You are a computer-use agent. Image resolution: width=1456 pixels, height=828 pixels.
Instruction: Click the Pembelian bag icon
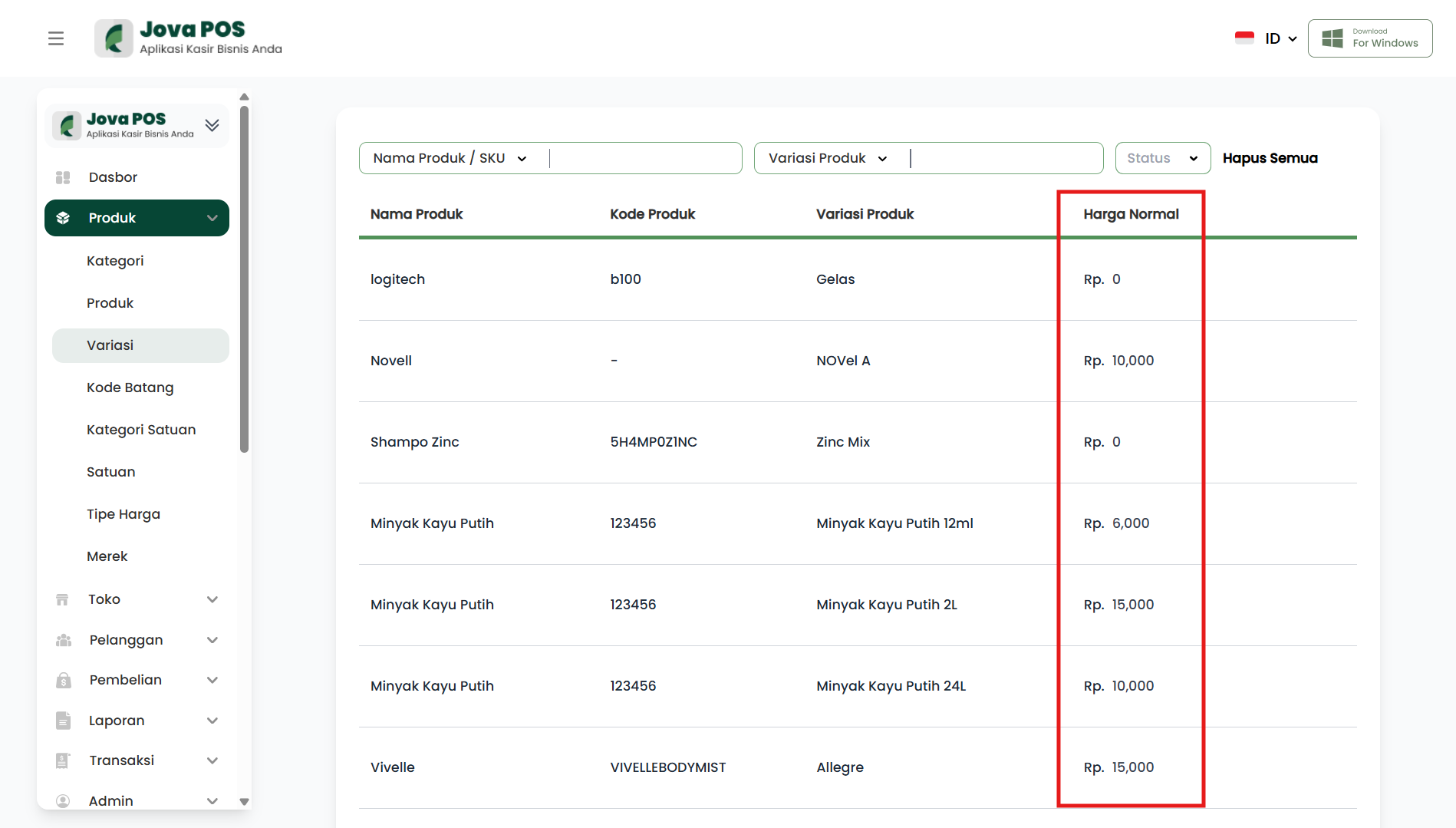(x=63, y=680)
